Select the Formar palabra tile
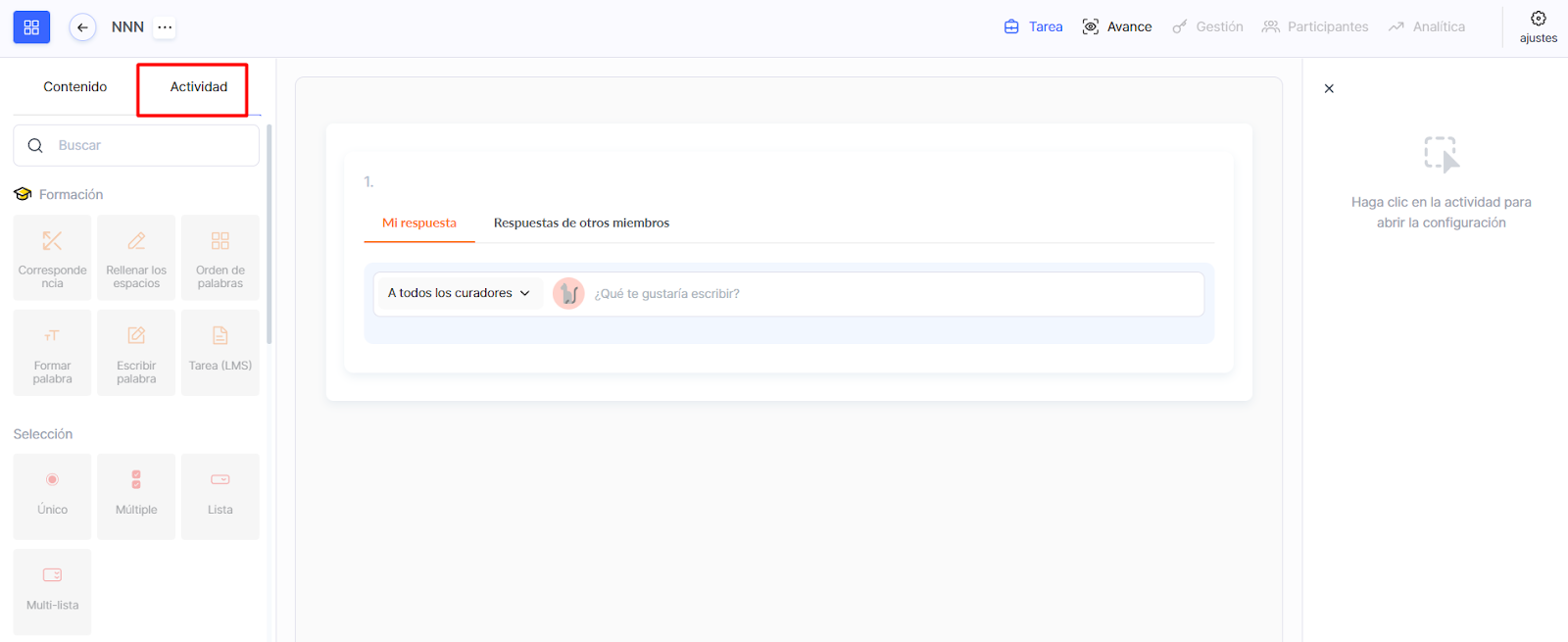This screenshot has height=642, width=1568. click(52, 352)
